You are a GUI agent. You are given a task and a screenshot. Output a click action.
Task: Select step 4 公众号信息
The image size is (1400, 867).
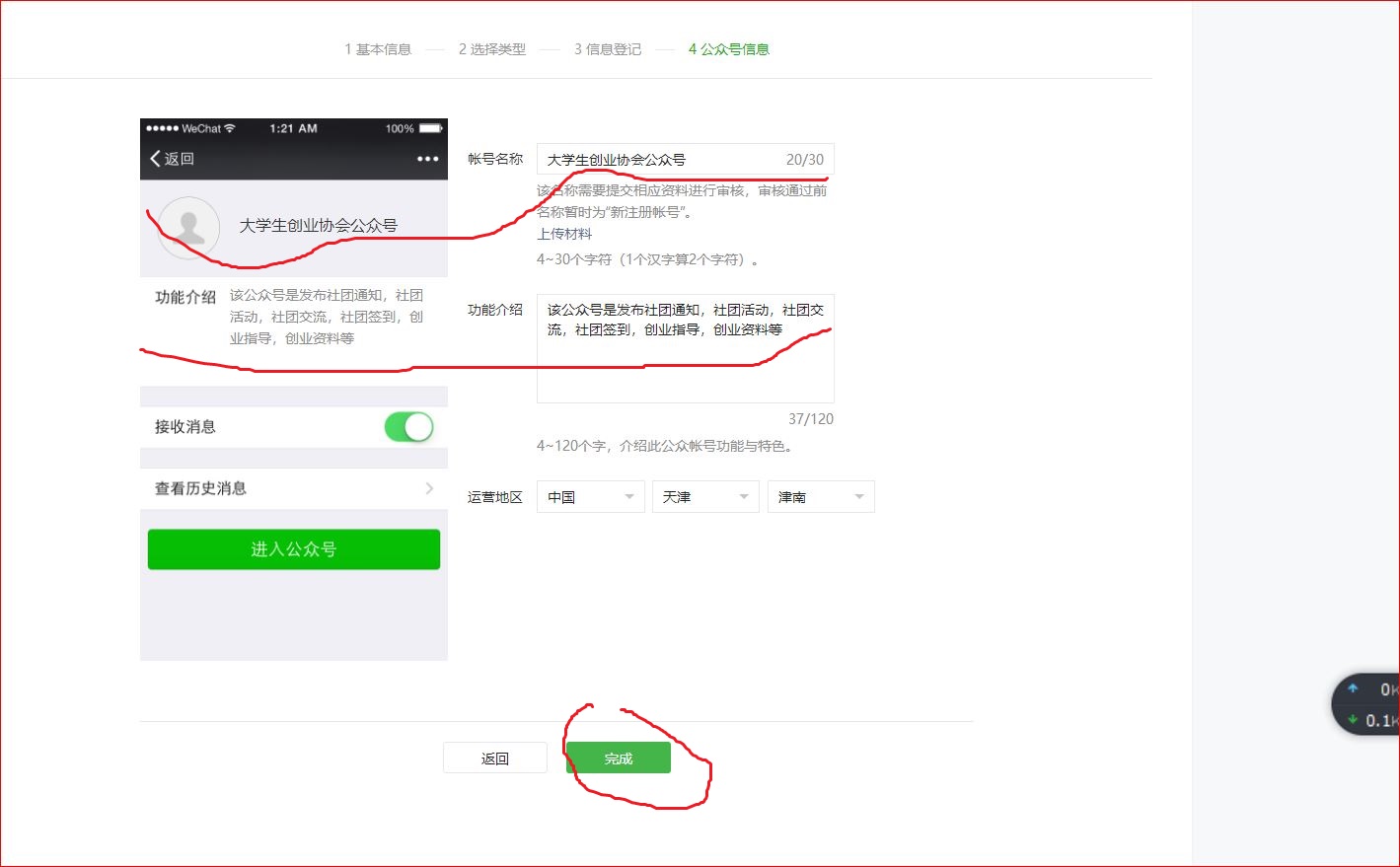[729, 49]
